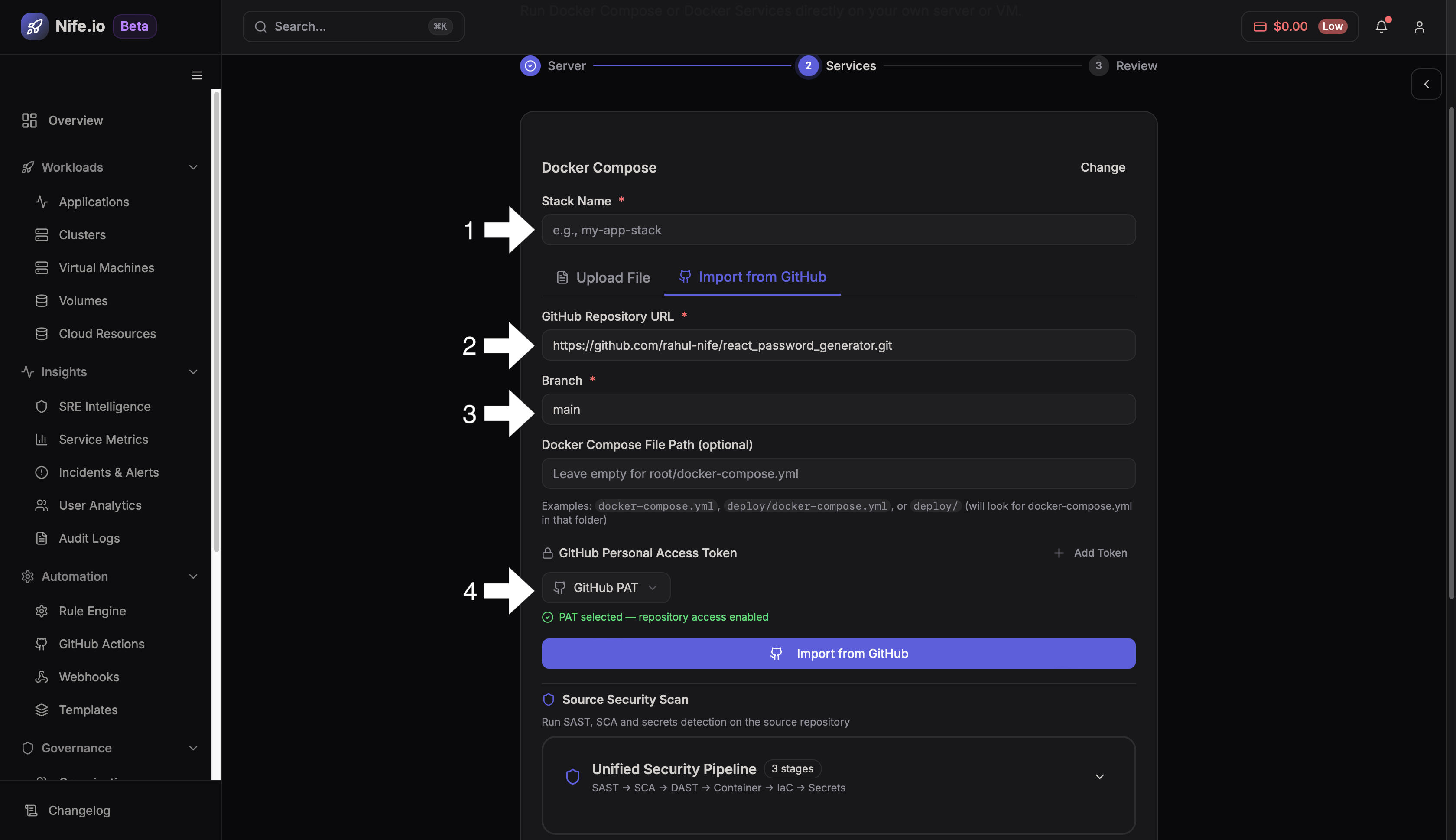Open notifications via the bell icon
The height and width of the screenshot is (840, 1456).
coord(1381,26)
